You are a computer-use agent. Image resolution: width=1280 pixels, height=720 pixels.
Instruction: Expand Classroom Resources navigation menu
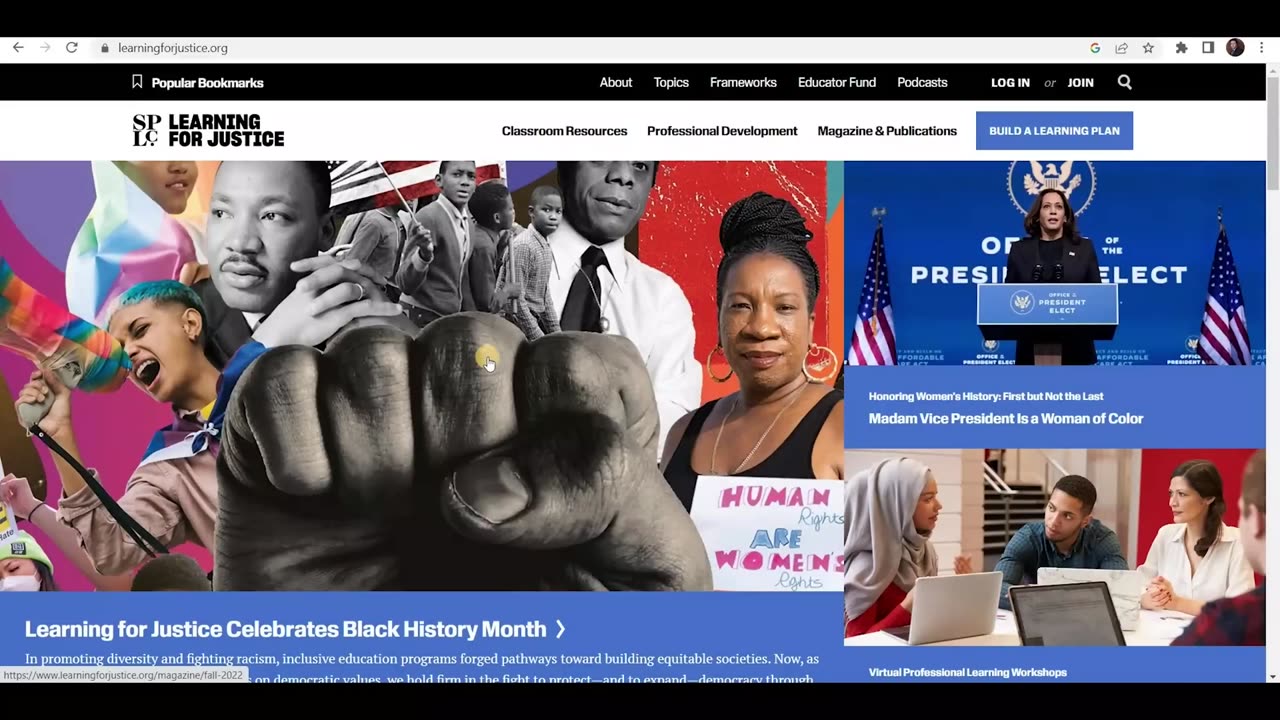pyautogui.click(x=564, y=131)
